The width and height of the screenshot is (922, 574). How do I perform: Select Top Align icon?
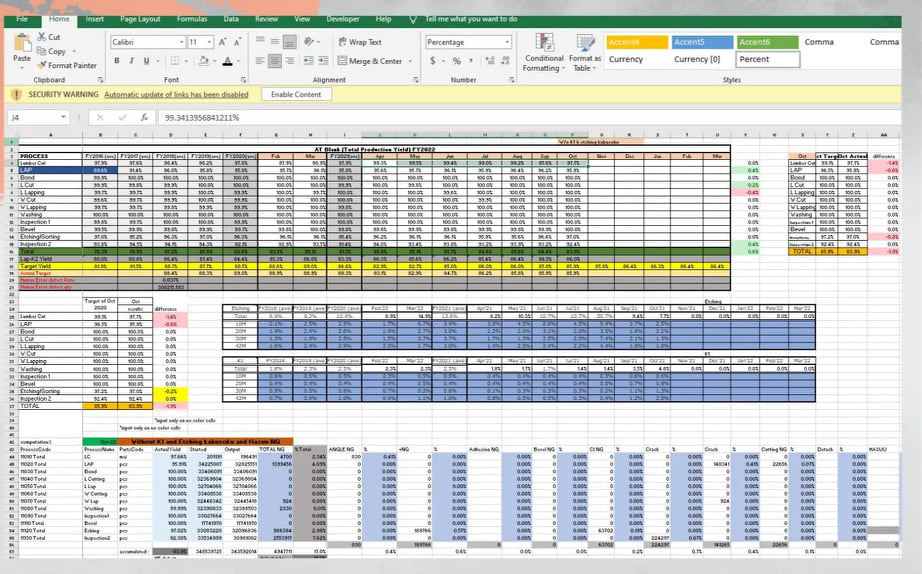tap(260, 42)
